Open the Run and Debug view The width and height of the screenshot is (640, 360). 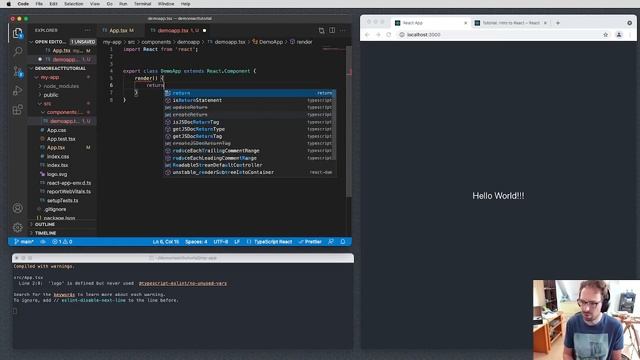tap(18, 91)
